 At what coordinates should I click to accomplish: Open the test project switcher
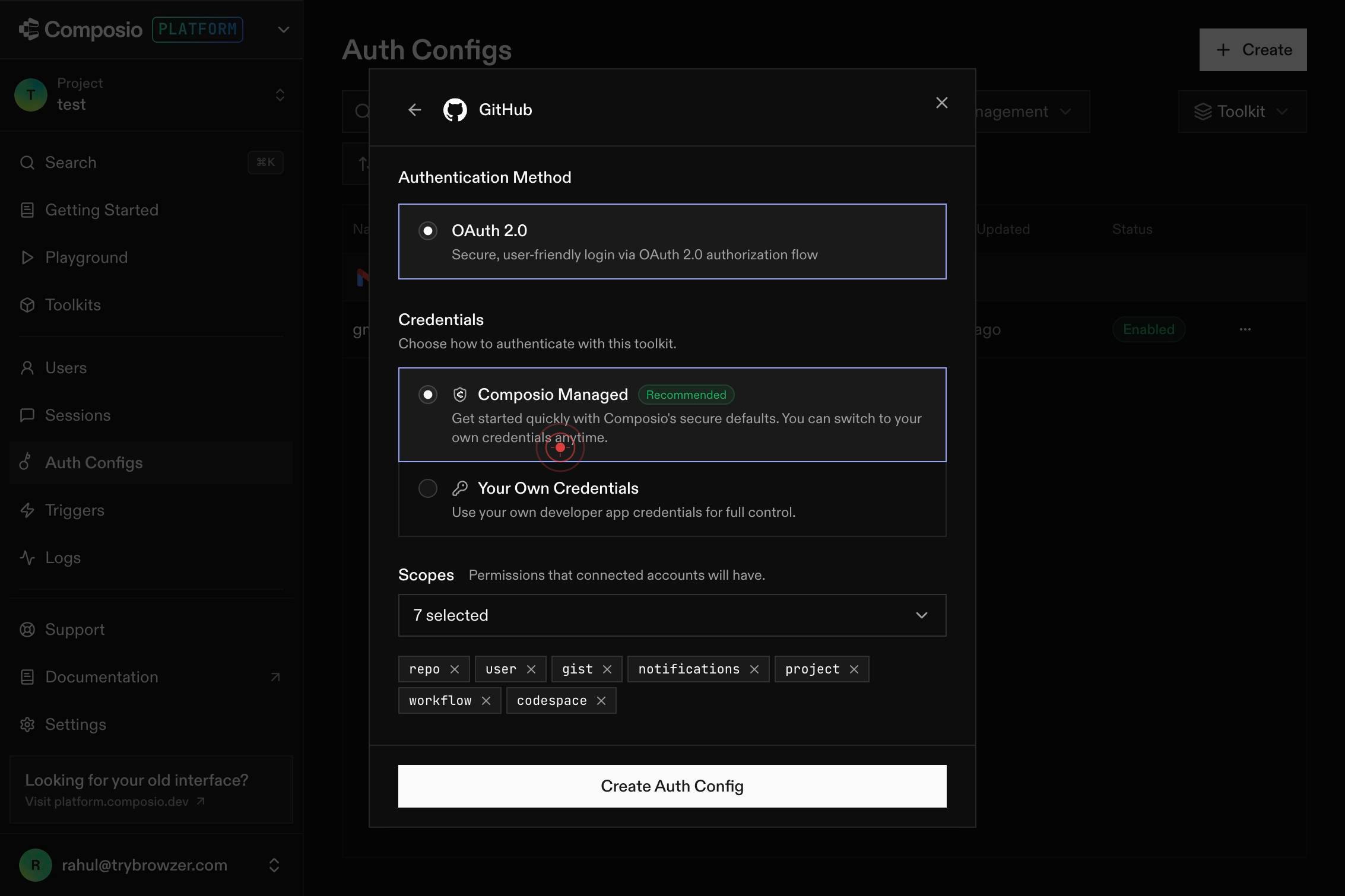(151, 95)
